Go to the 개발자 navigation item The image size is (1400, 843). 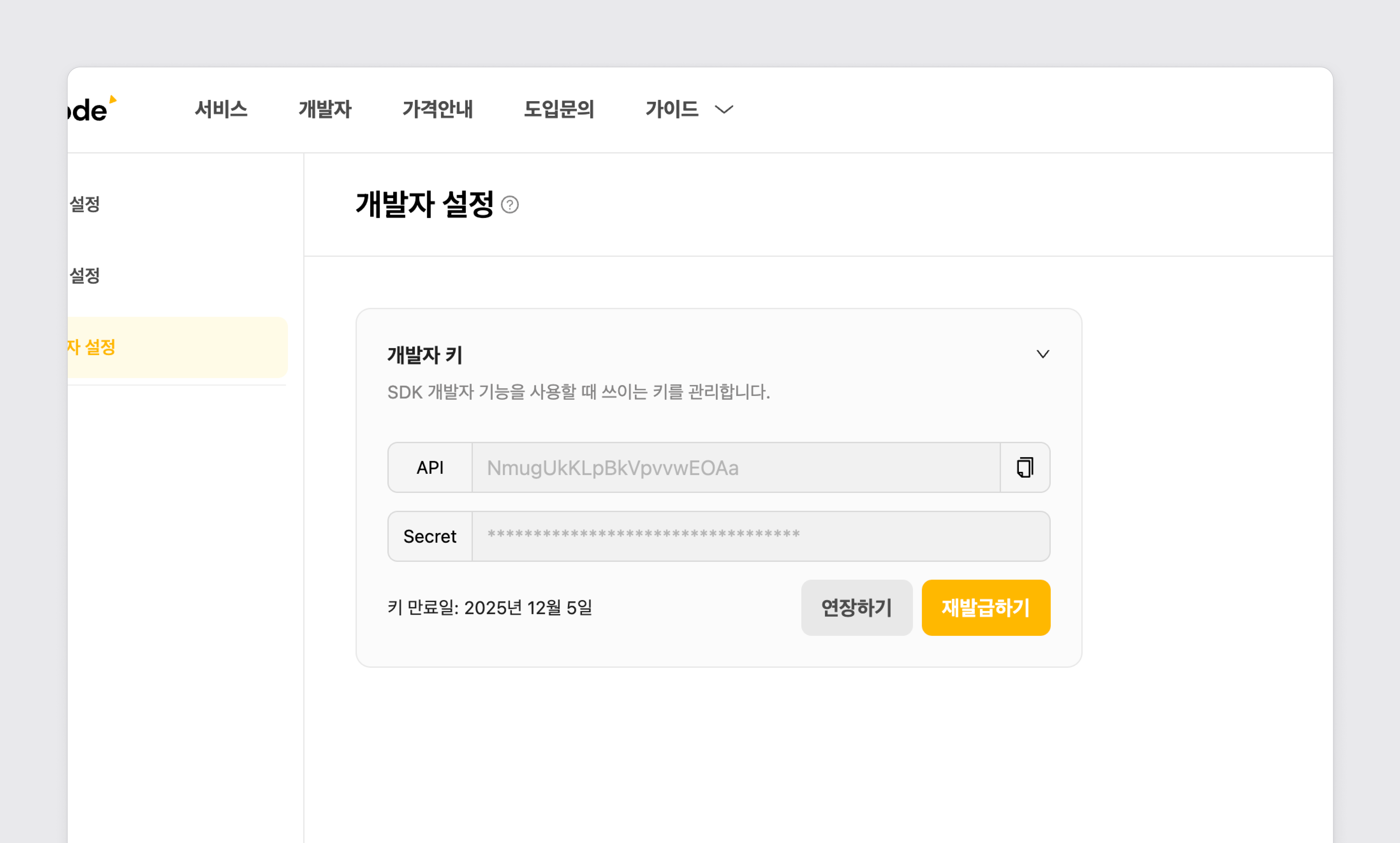click(325, 109)
